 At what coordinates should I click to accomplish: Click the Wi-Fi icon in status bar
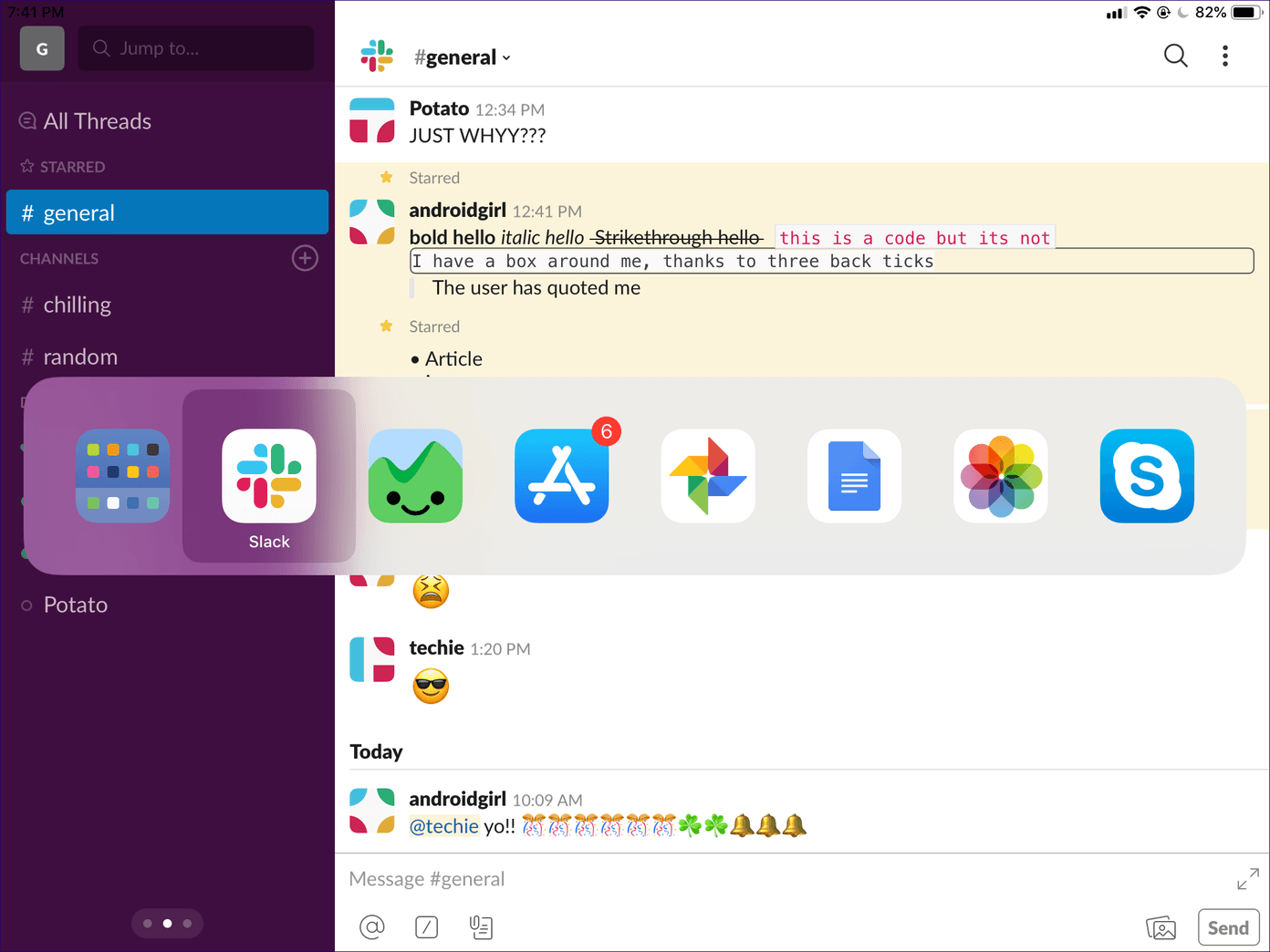(1141, 13)
